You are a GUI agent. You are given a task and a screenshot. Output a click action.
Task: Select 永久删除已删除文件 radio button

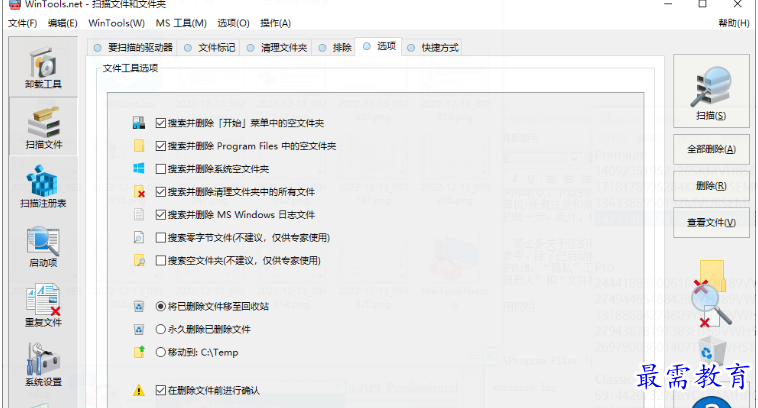160,329
